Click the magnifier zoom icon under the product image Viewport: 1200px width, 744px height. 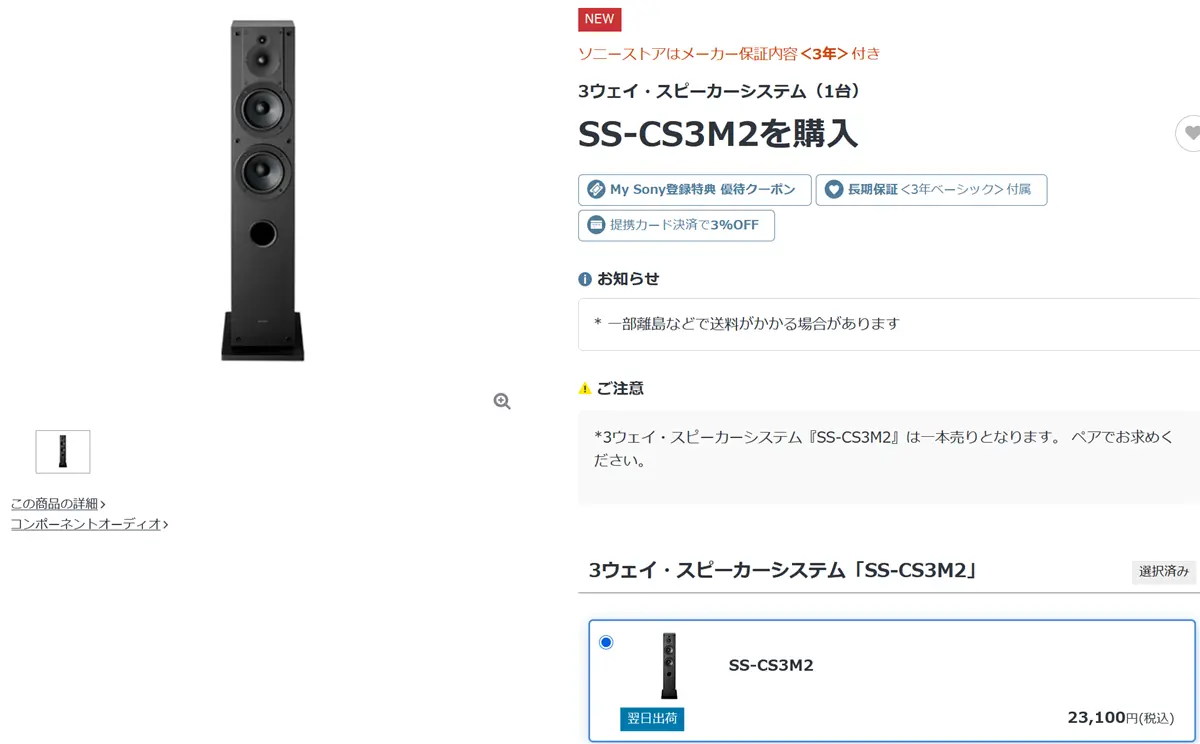coord(502,401)
